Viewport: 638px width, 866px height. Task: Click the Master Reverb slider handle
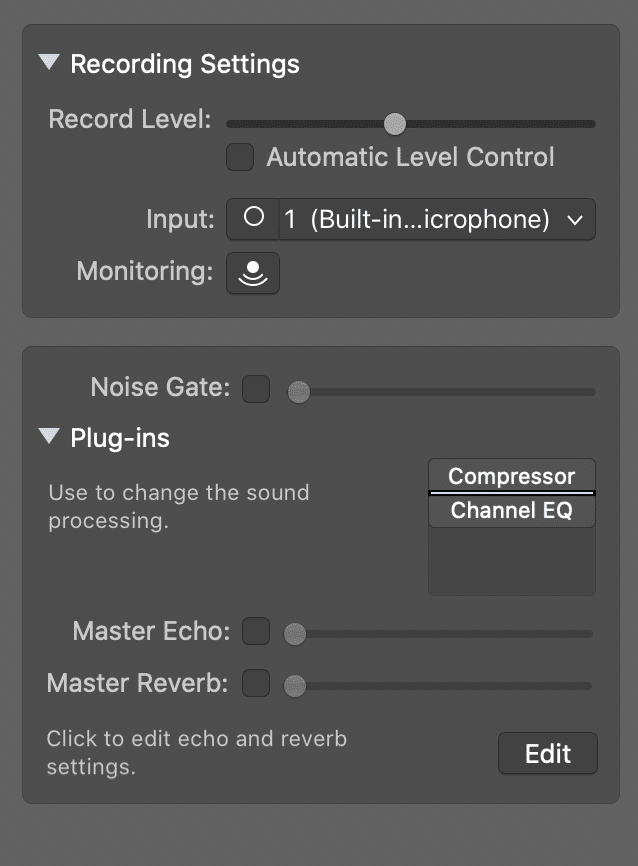tap(294, 686)
